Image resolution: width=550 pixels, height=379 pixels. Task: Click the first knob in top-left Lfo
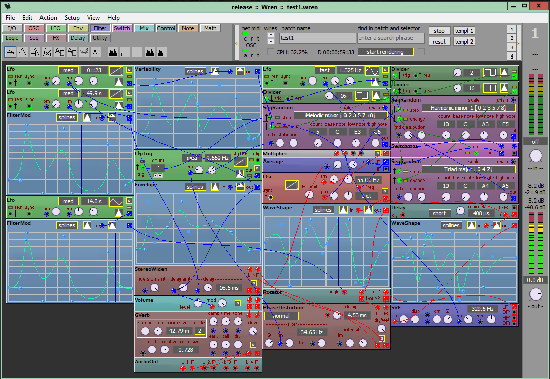point(56,81)
